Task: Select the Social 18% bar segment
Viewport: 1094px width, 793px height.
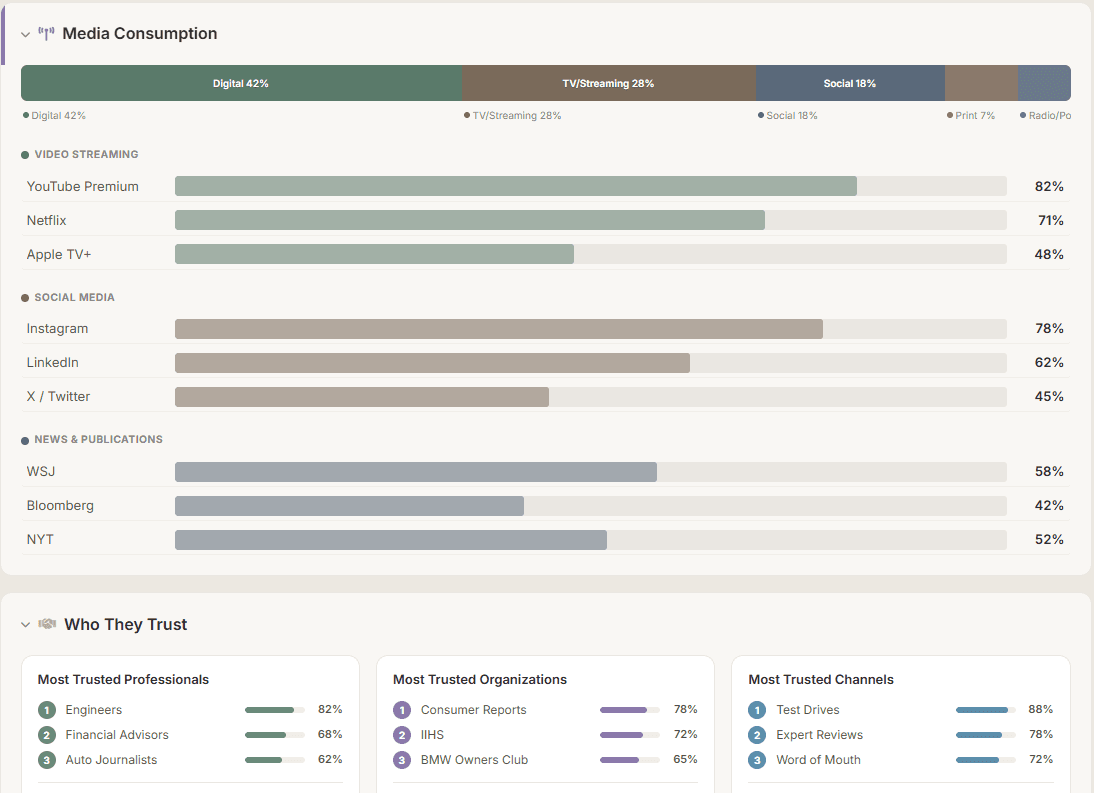Action: coord(851,83)
